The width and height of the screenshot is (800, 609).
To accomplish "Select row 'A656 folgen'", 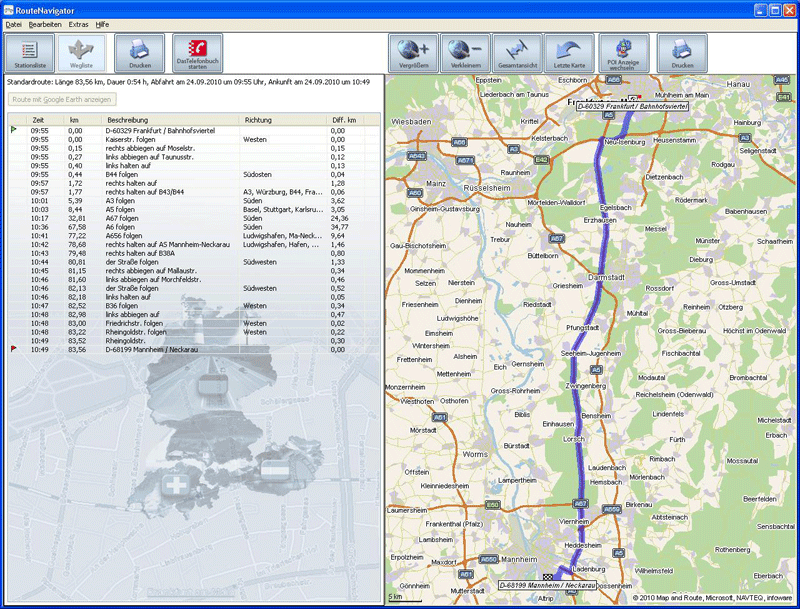I will (194, 236).
